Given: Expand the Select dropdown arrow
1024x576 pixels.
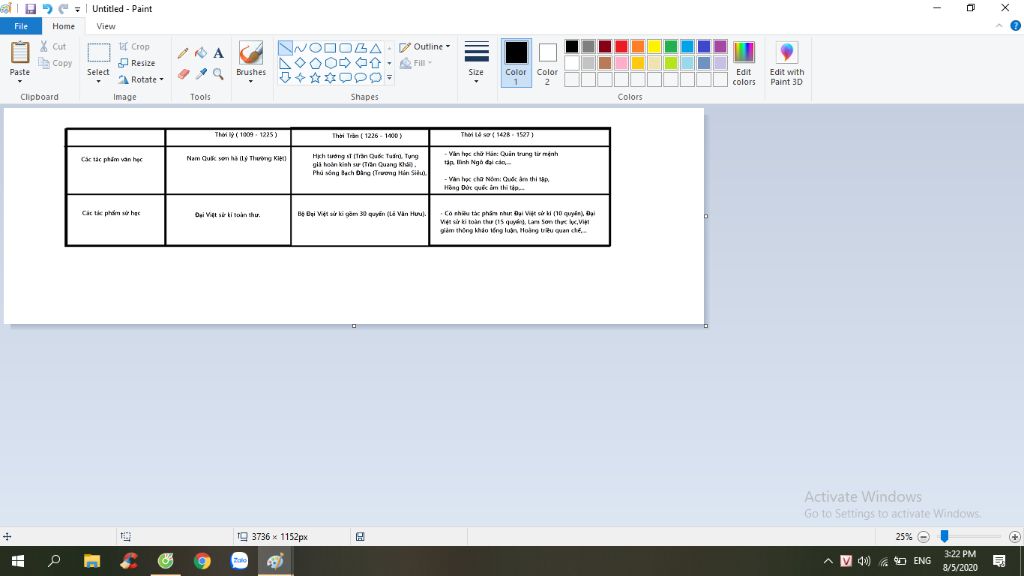Looking at the screenshot, I should click(x=98, y=82).
